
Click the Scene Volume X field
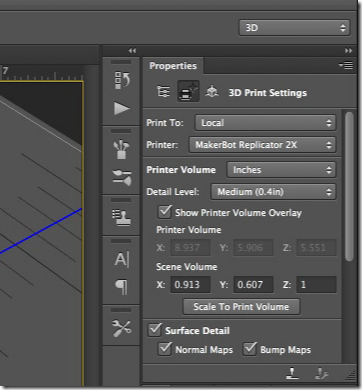190,285
